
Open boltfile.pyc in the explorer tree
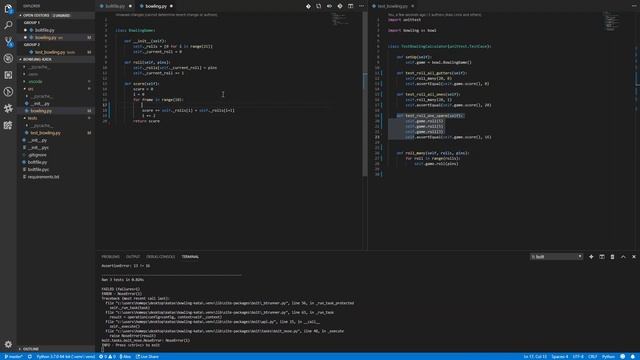56,169
